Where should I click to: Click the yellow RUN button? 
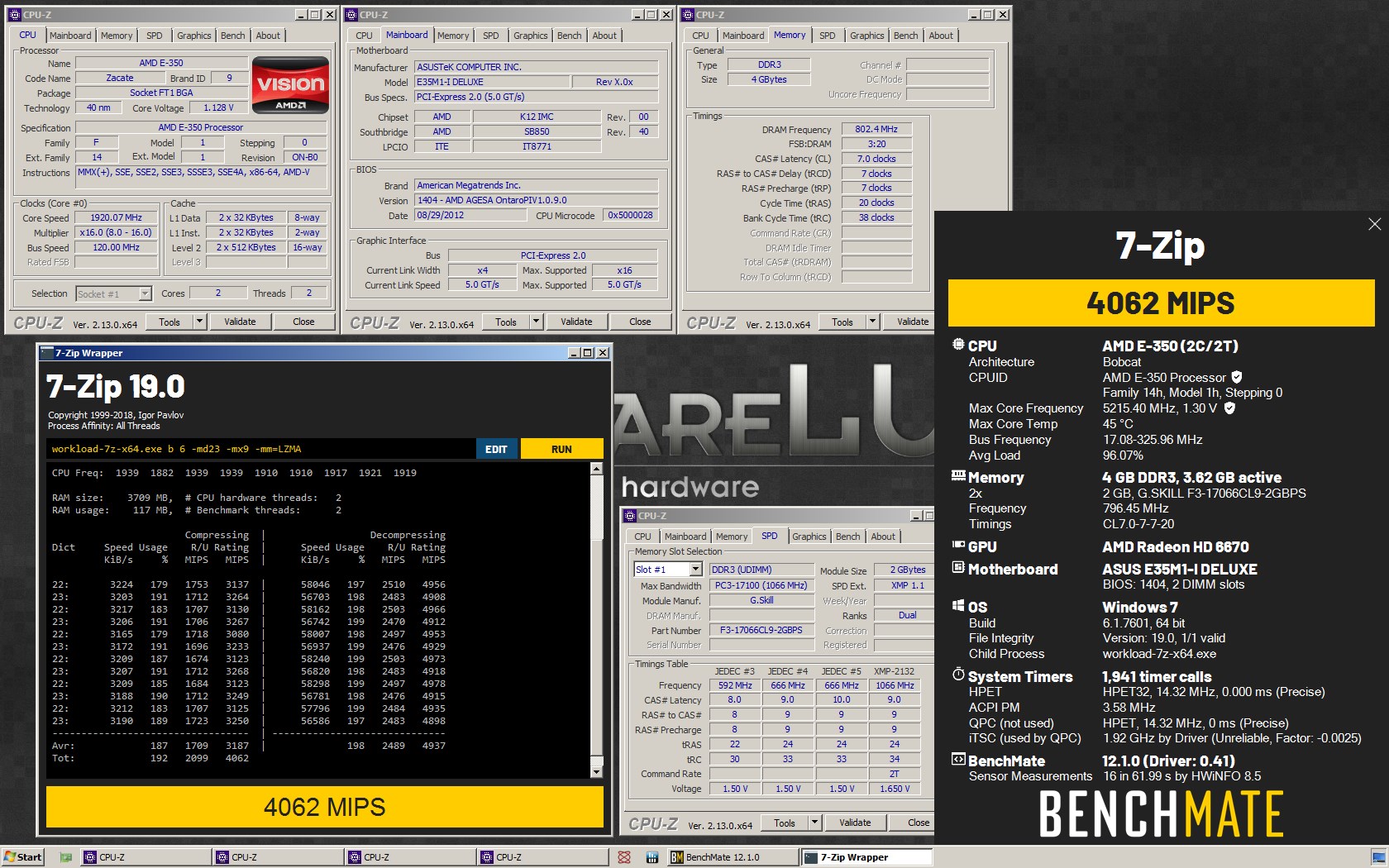(561, 449)
